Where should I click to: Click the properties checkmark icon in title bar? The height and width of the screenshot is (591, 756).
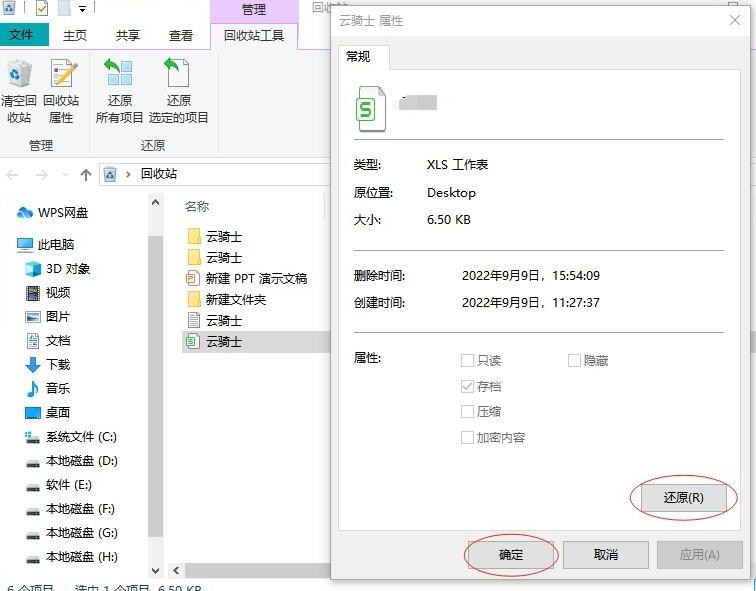42,7
